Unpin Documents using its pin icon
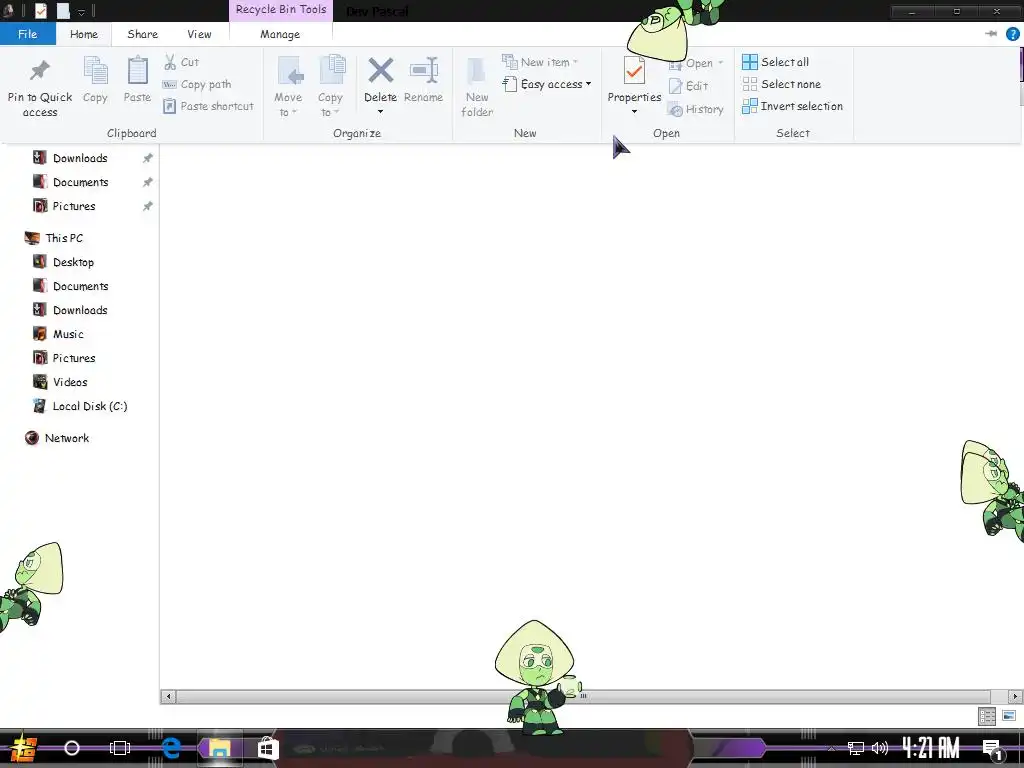 tap(148, 182)
